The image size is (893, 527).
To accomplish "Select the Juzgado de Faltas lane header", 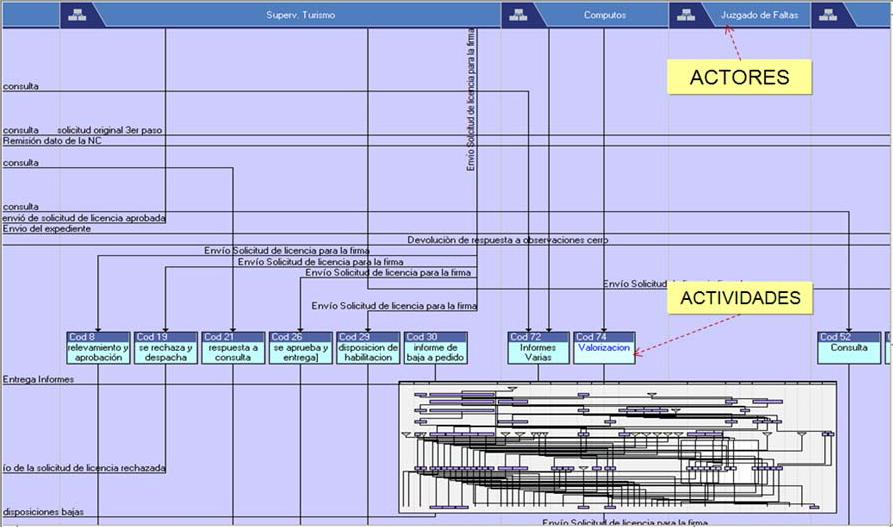I will point(759,15).
